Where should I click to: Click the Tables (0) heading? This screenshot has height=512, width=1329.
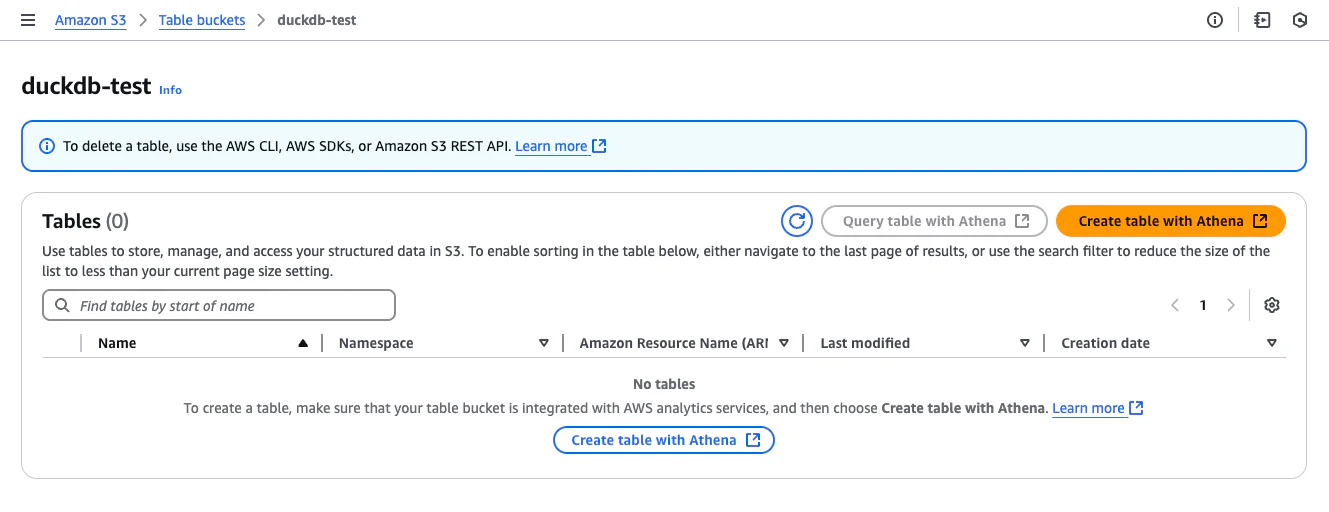(85, 221)
